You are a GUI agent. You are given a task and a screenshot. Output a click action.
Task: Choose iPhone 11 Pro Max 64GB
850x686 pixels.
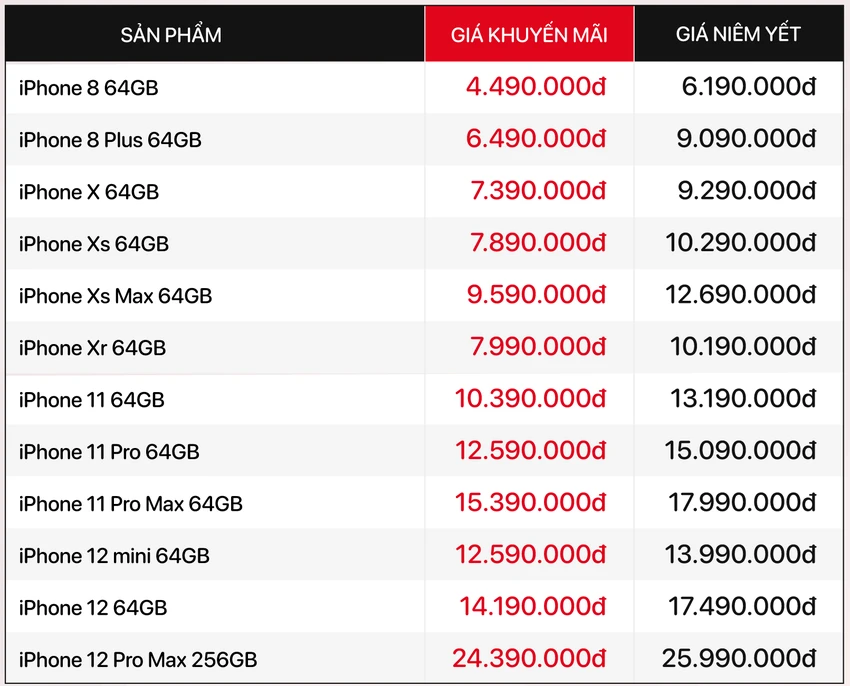[x=131, y=504]
